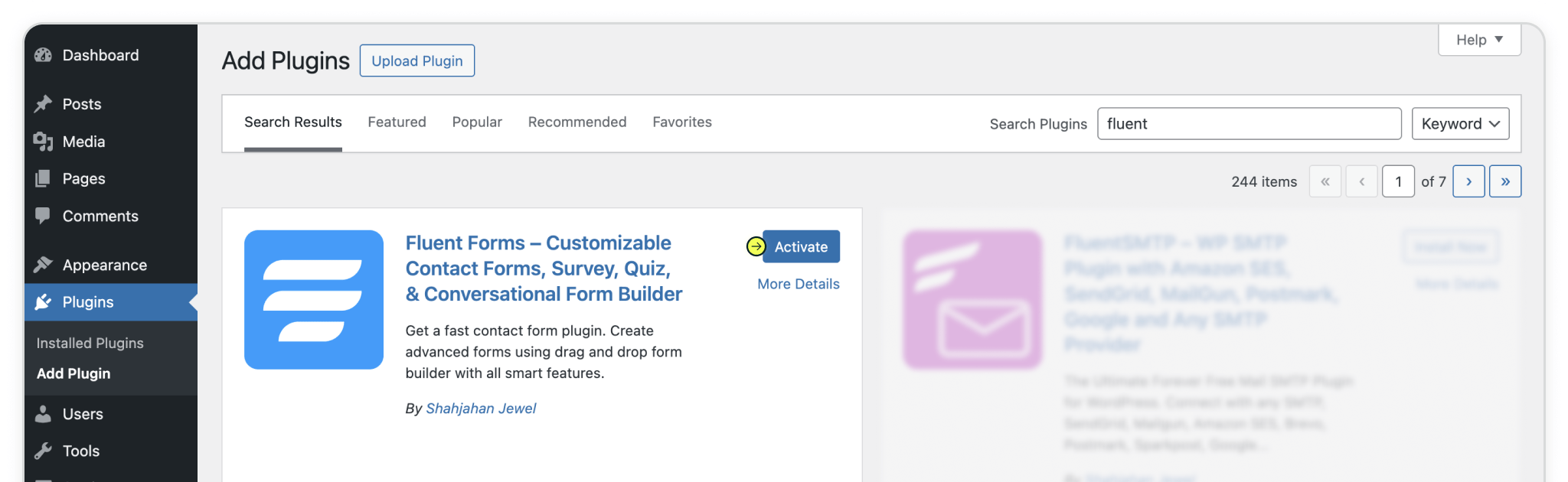1568x482 pixels.
Task: Click the Fluent Forms description text
Action: click(544, 352)
